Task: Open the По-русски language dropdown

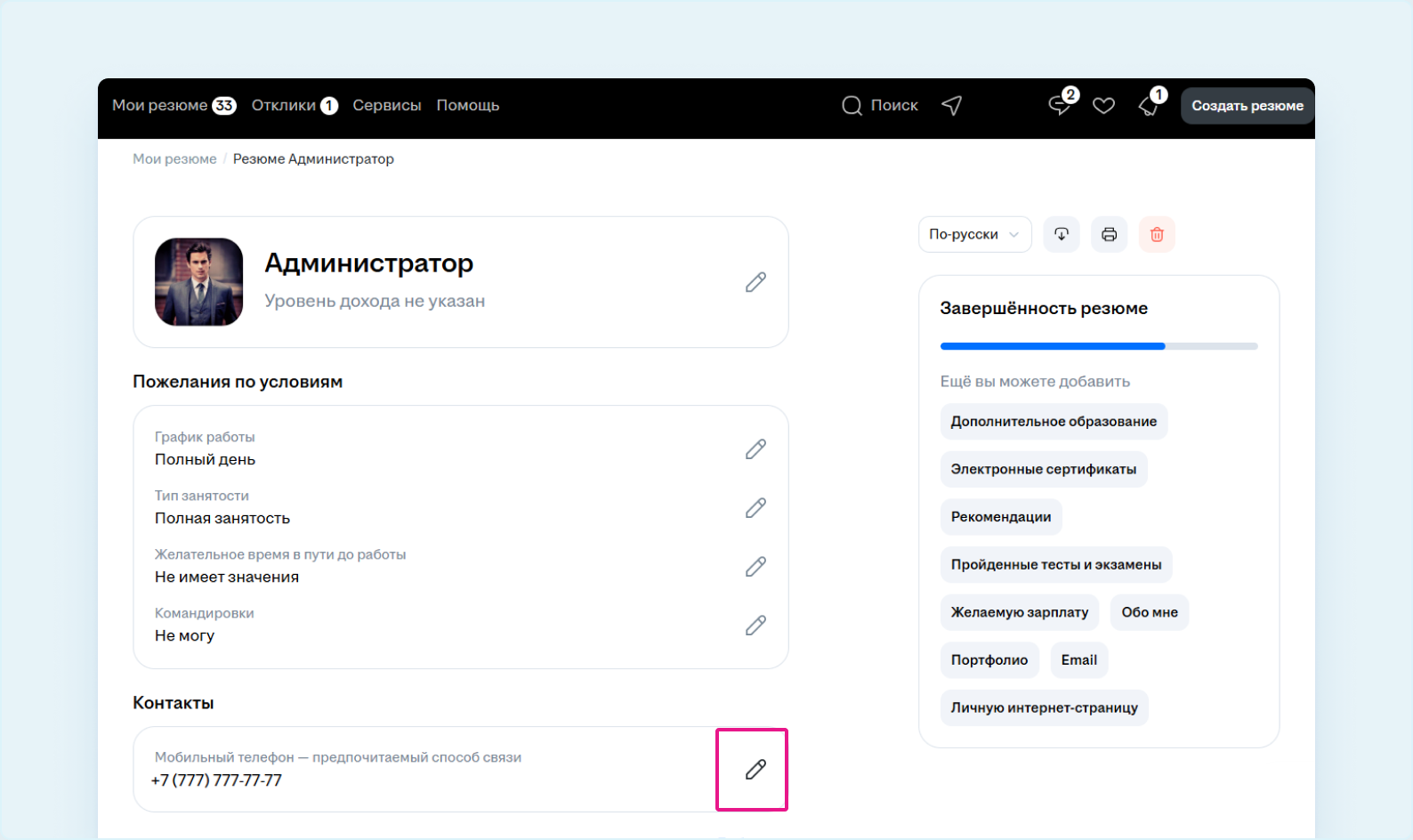Action: (x=974, y=234)
